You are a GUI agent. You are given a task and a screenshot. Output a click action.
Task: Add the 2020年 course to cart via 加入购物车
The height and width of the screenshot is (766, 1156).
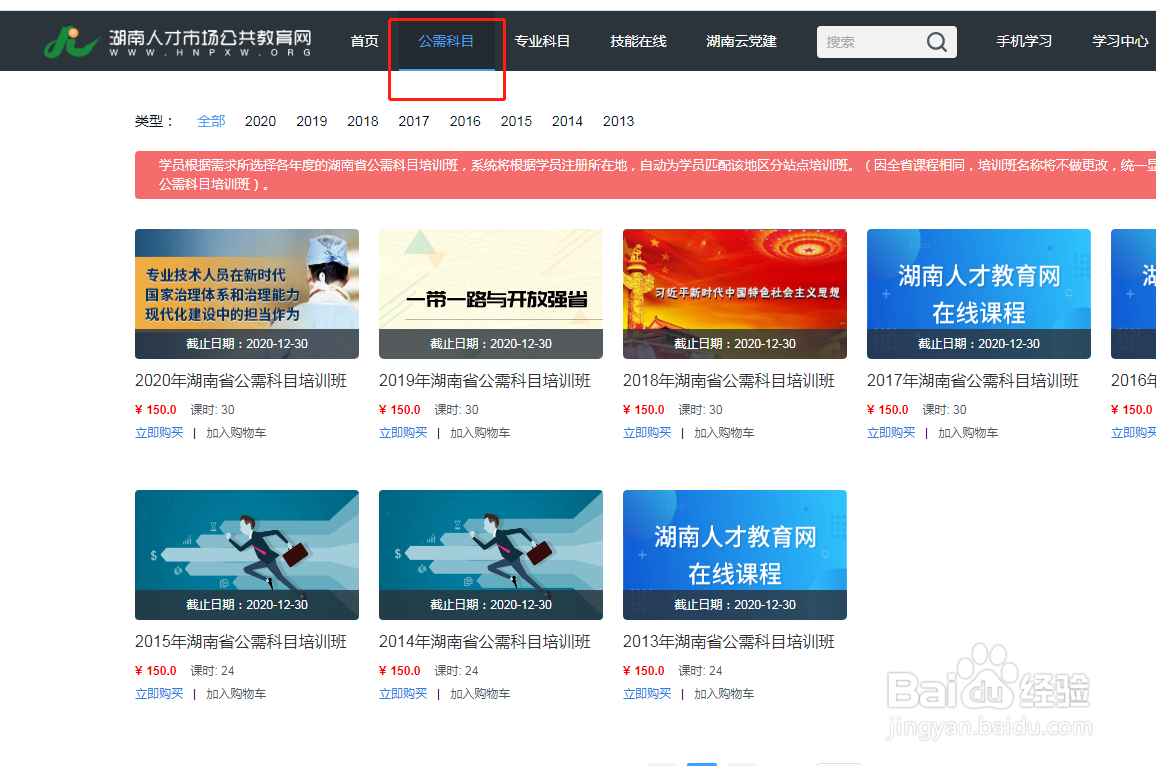[236, 433]
